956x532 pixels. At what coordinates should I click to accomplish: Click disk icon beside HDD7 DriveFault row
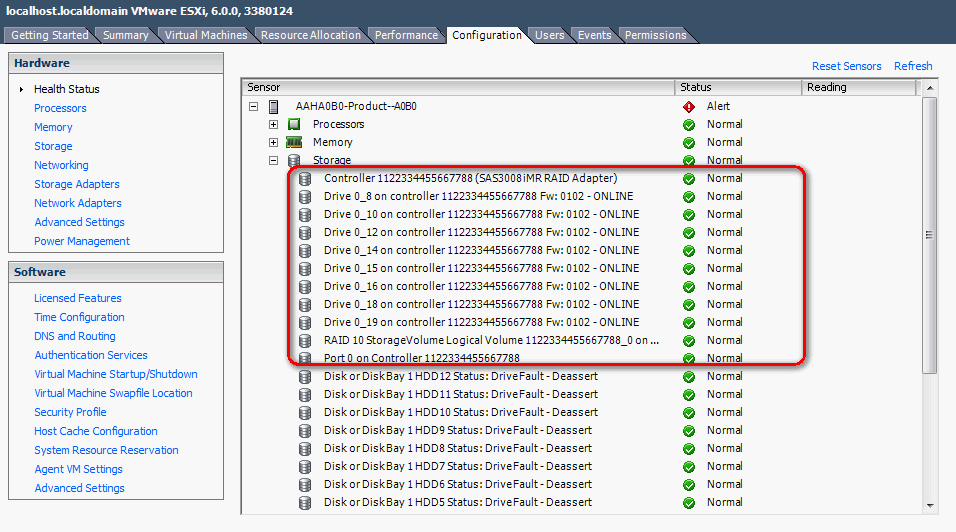[x=305, y=467]
